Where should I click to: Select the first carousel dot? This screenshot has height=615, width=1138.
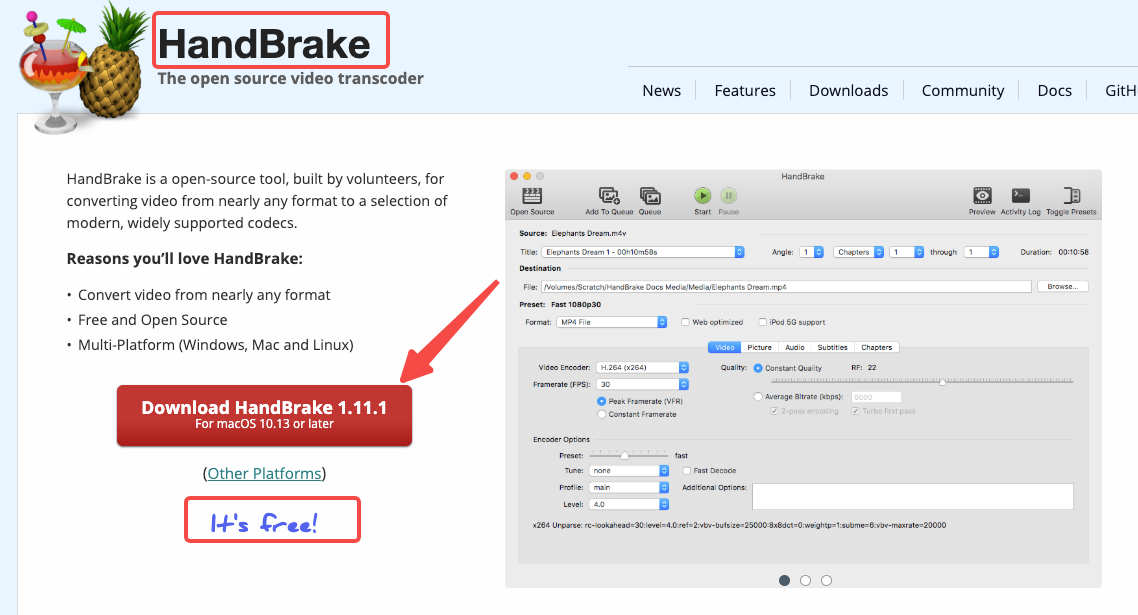pos(785,580)
